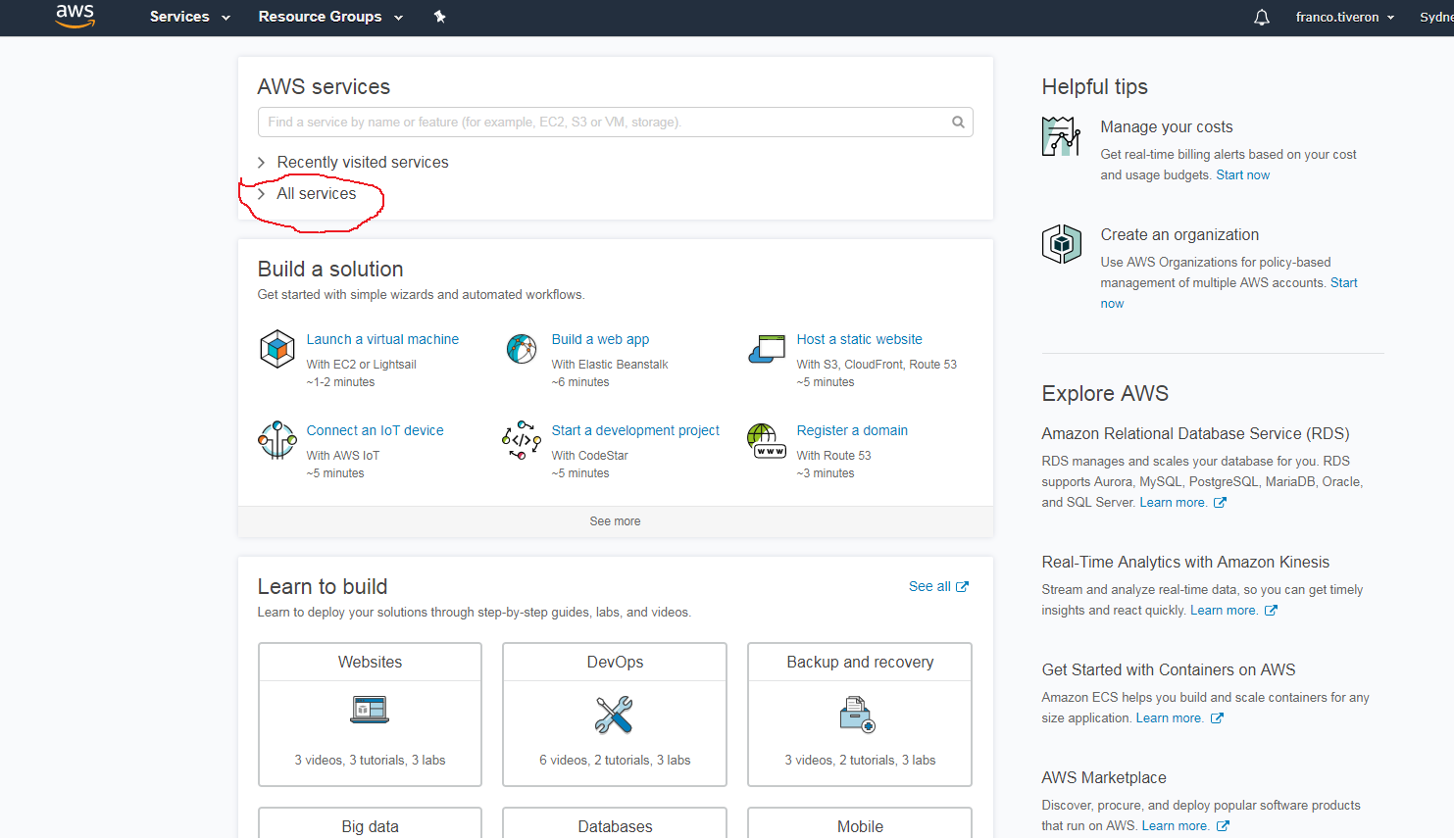Click the Launch a virtual machine cube icon

pyautogui.click(x=277, y=349)
